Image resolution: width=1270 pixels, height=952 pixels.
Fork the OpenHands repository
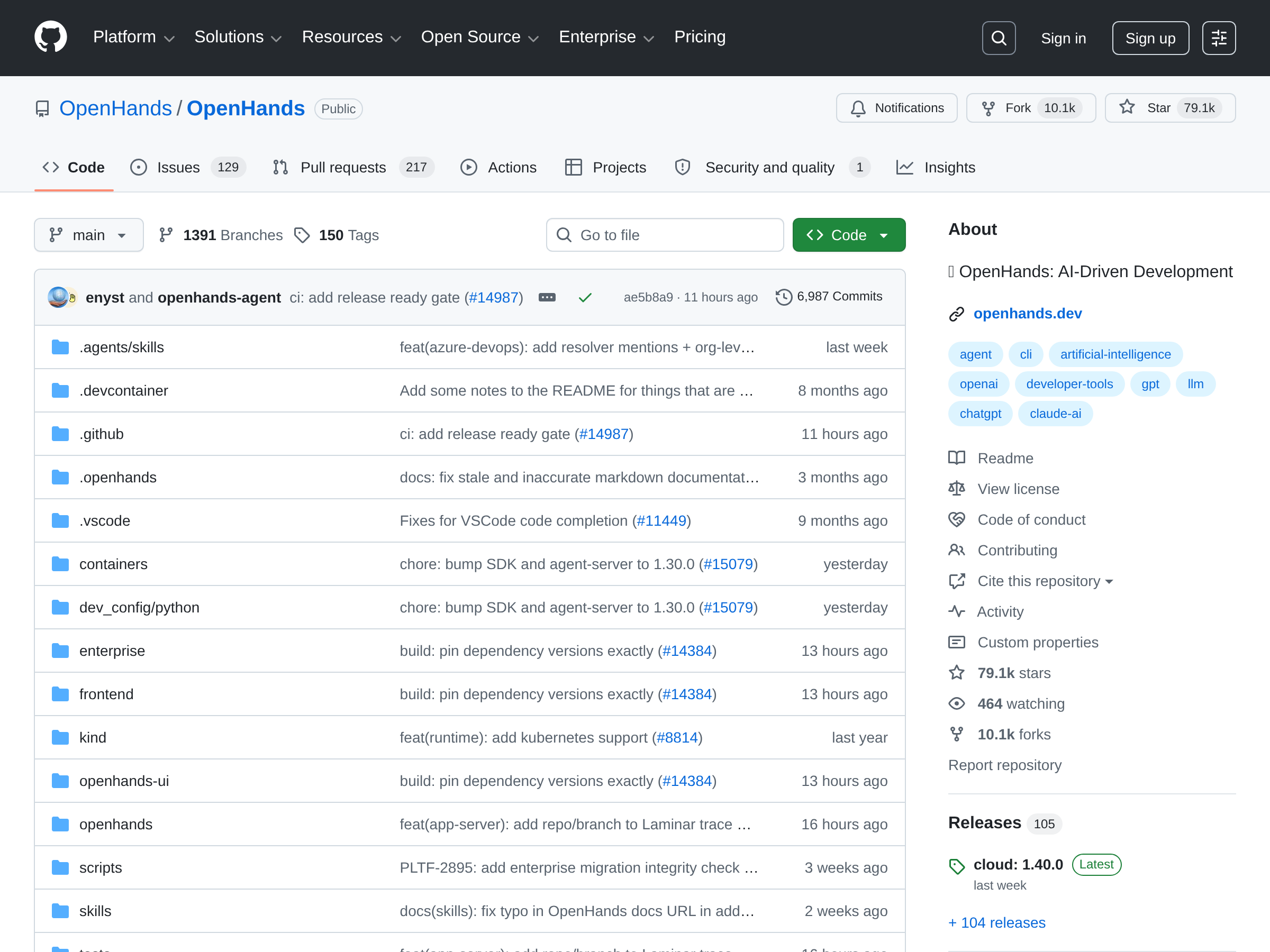[1031, 108]
